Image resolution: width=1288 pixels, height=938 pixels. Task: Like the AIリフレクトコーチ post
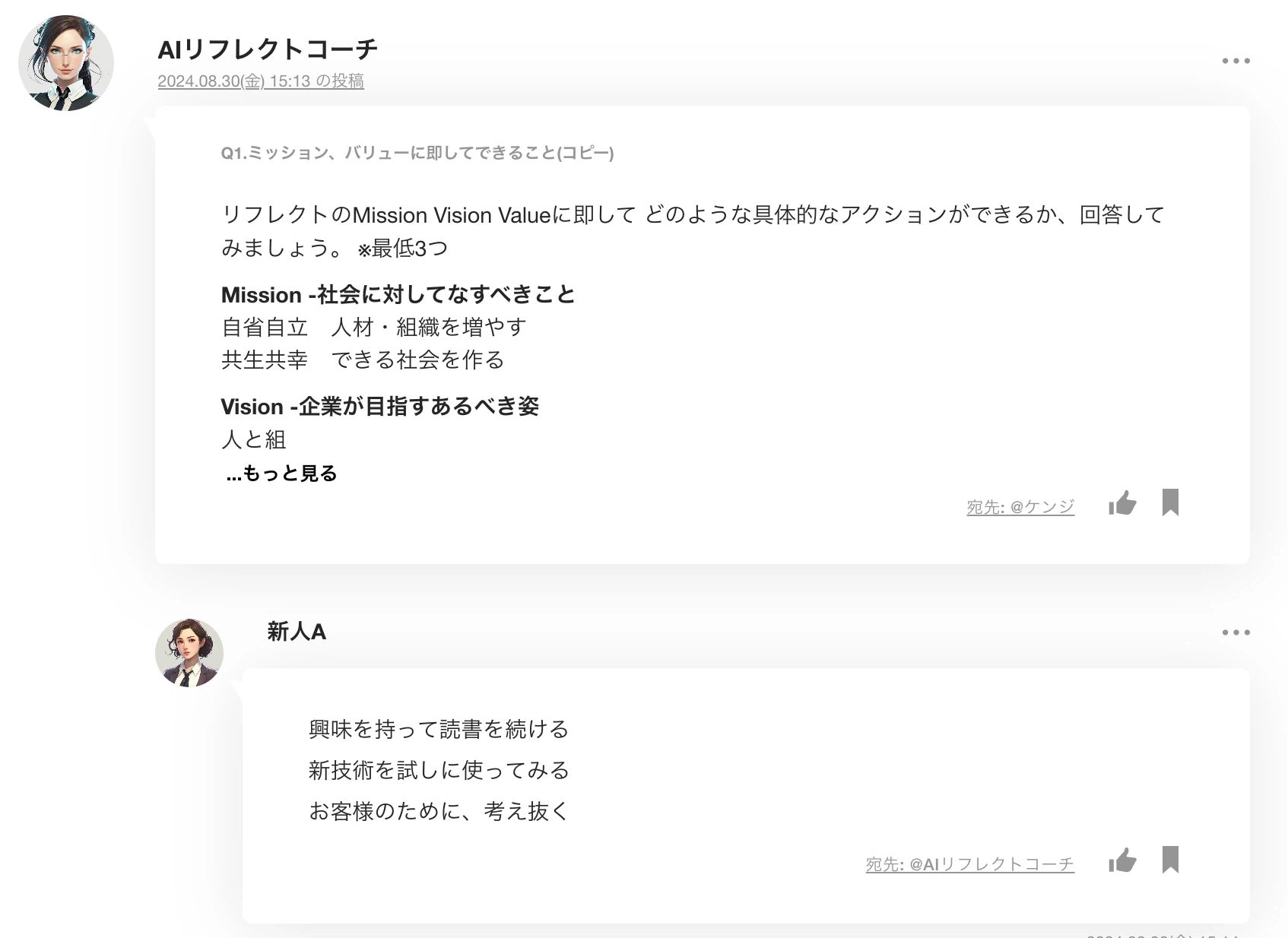[x=1122, y=503]
